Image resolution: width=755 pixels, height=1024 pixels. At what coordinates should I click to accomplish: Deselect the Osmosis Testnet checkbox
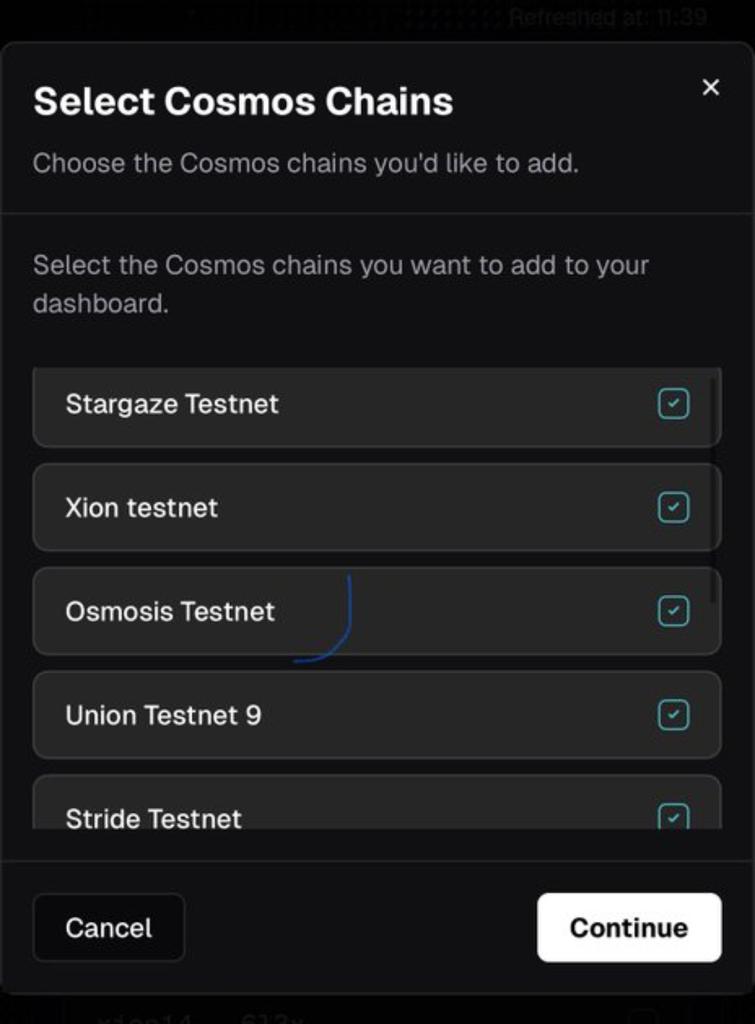(x=673, y=611)
